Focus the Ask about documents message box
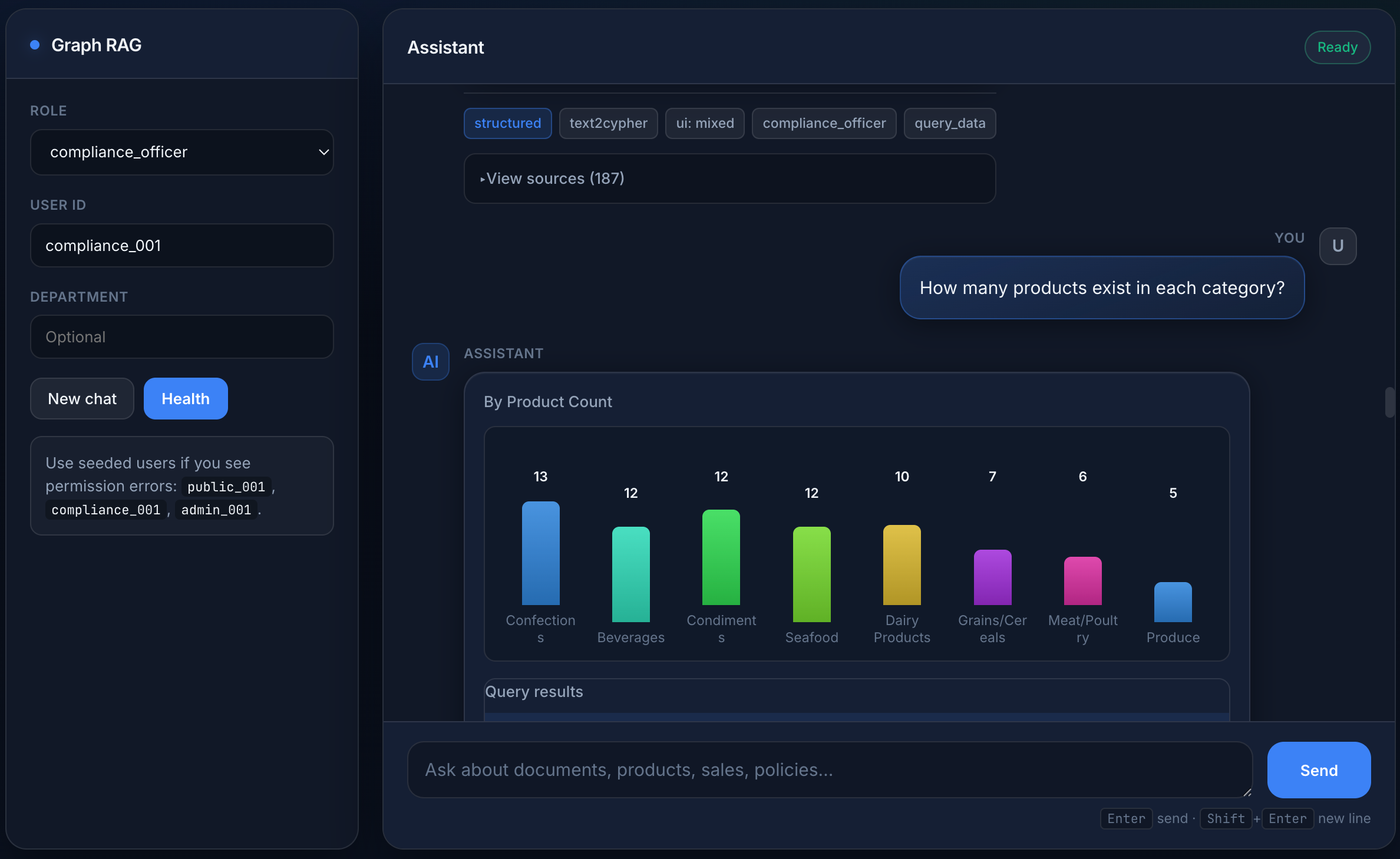1400x859 pixels. (x=830, y=770)
